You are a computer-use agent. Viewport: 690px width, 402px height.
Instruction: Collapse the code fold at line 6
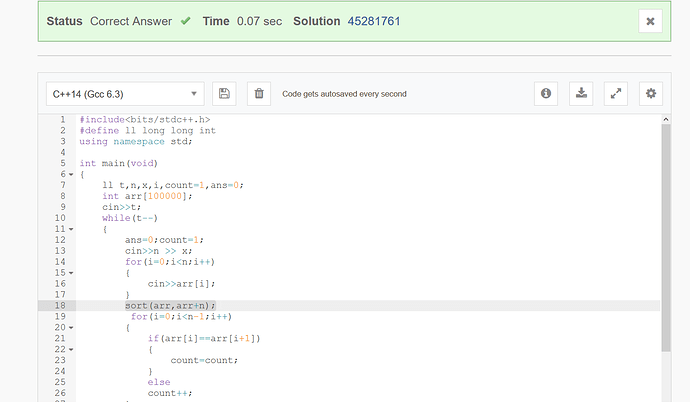click(71, 174)
